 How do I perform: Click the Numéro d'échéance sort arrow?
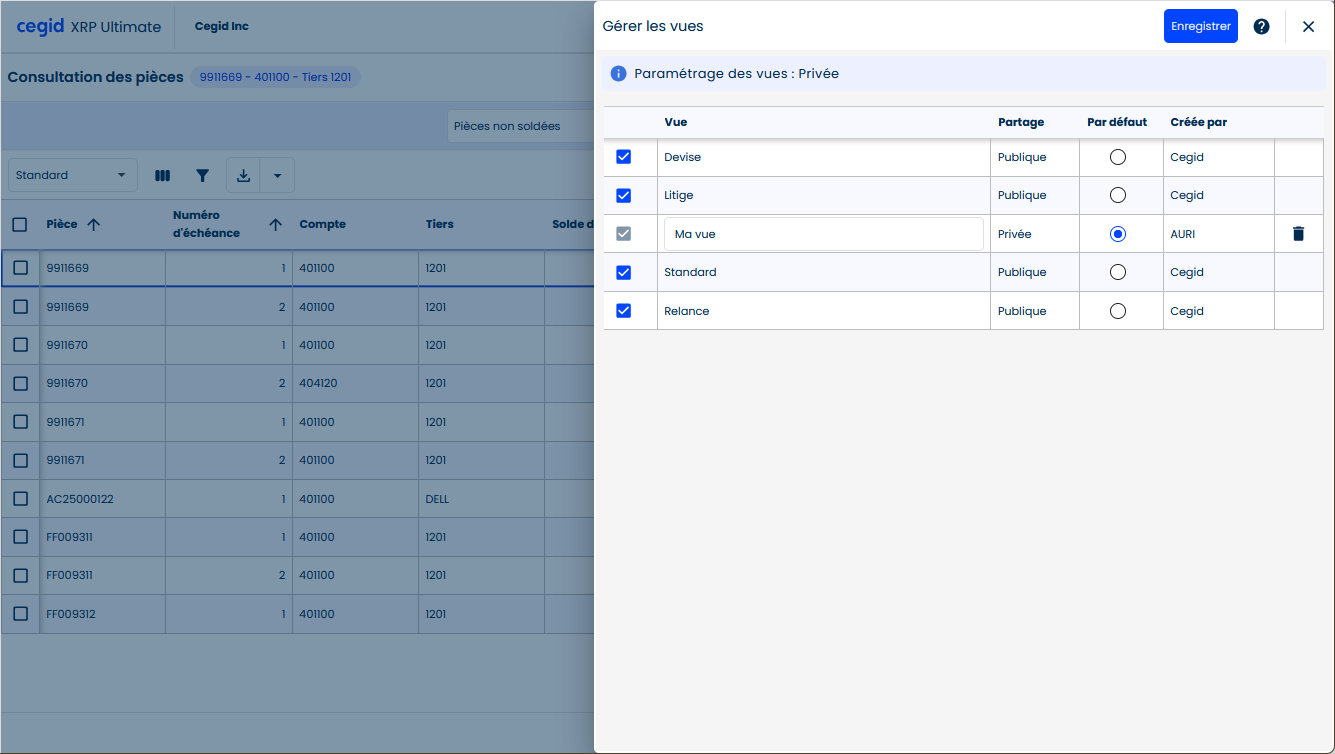(276, 225)
